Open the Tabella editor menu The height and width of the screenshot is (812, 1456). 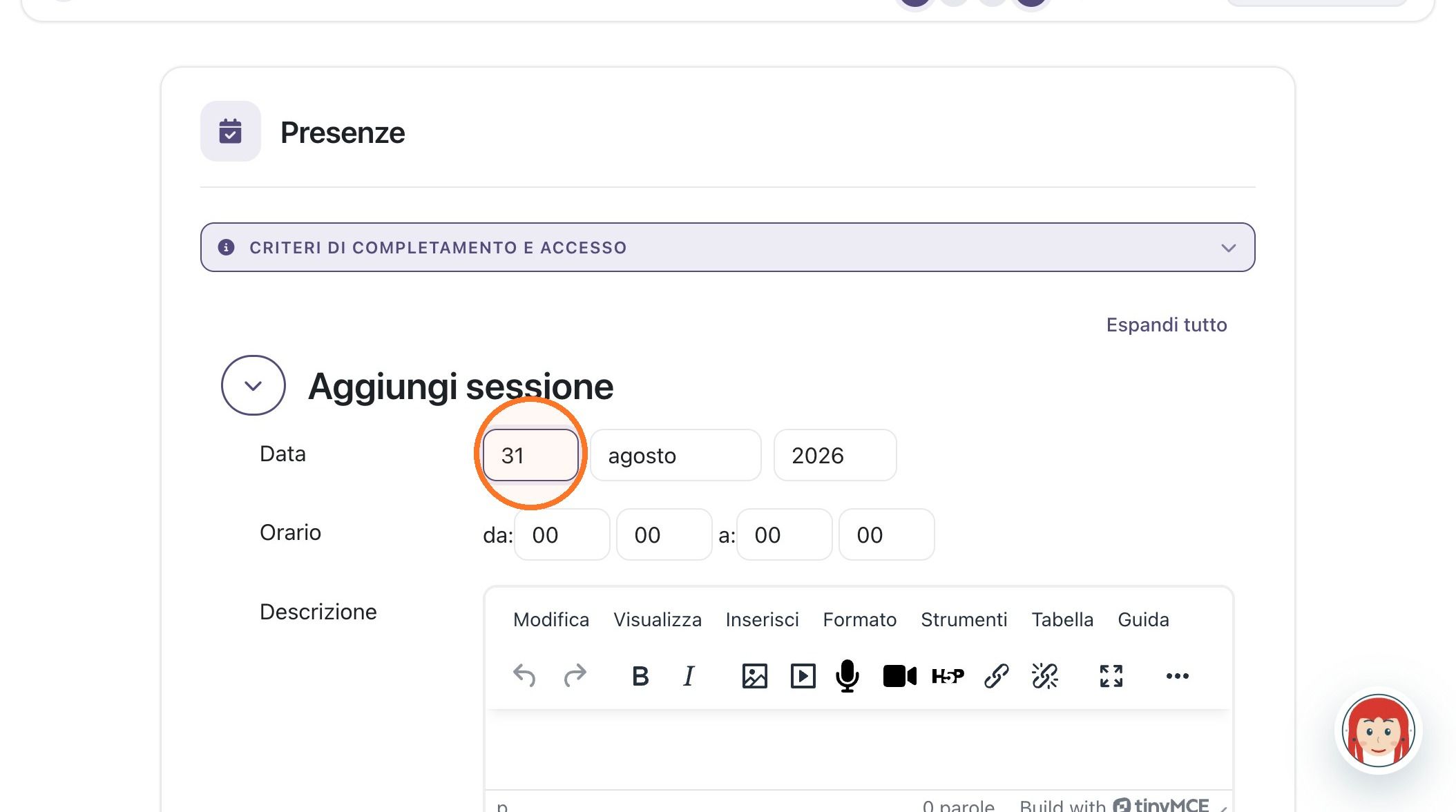(x=1062, y=619)
